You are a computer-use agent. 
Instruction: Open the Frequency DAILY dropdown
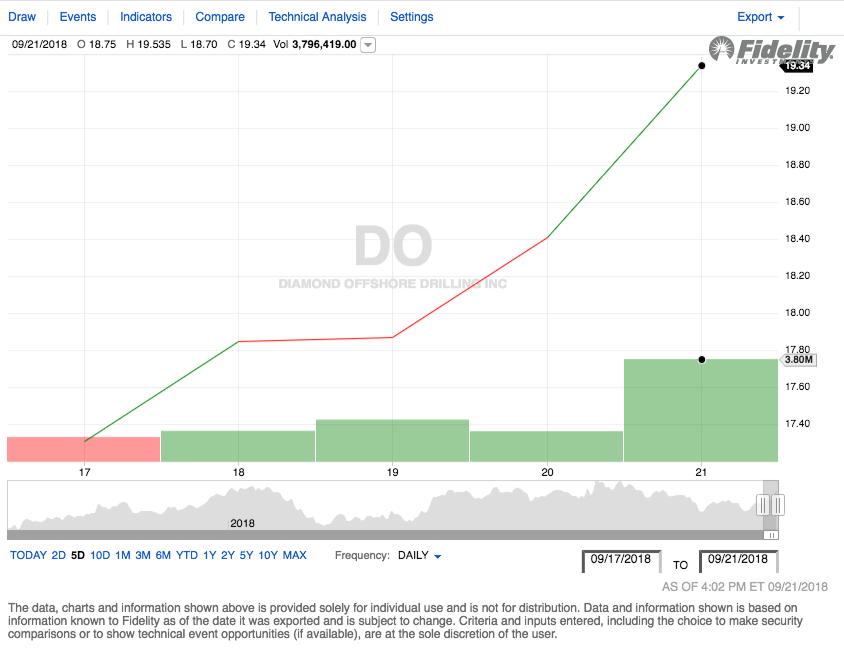(x=420, y=555)
